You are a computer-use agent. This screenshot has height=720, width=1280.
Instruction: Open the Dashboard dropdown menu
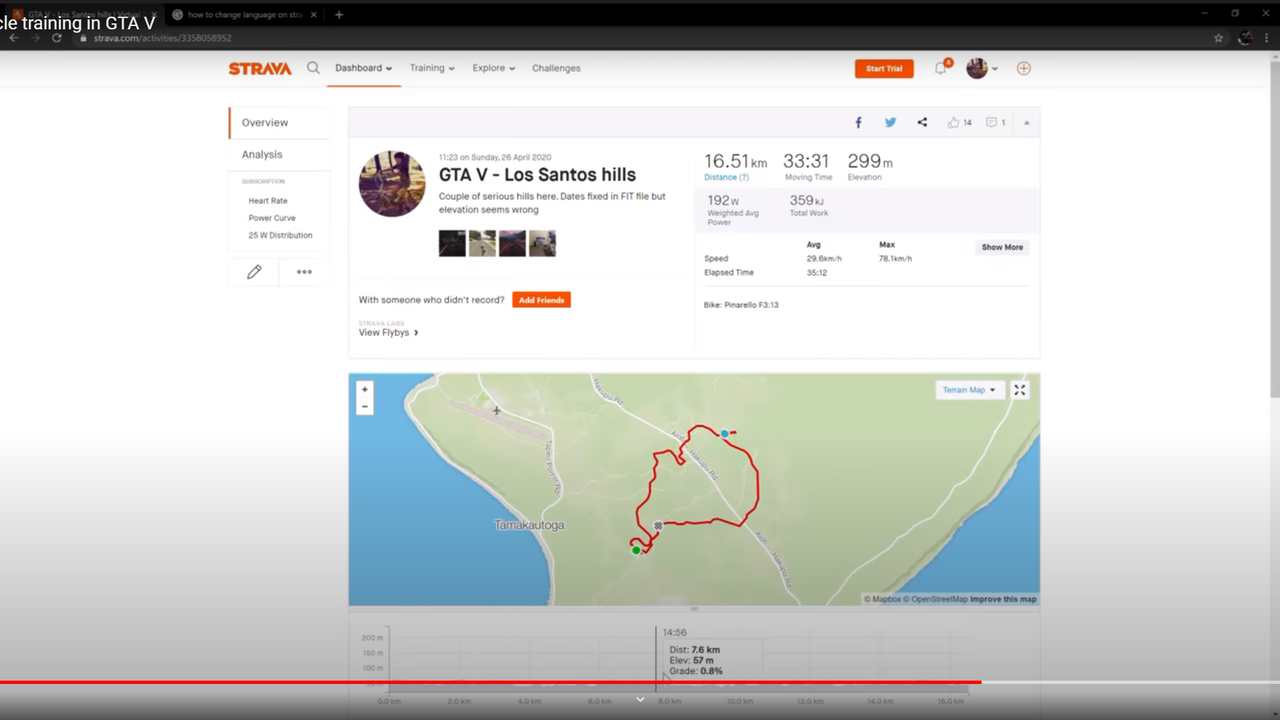click(363, 68)
